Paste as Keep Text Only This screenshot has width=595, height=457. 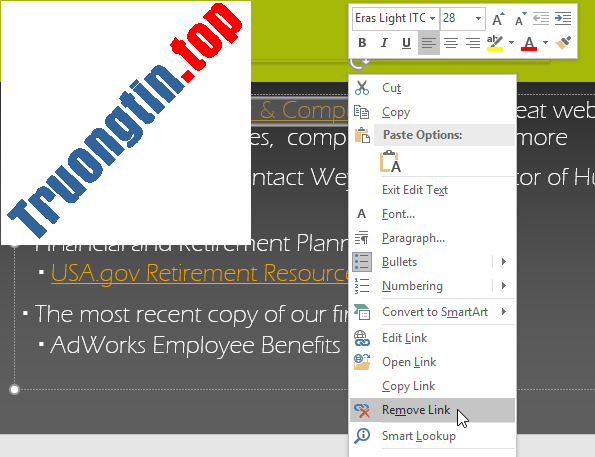tap(390, 162)
